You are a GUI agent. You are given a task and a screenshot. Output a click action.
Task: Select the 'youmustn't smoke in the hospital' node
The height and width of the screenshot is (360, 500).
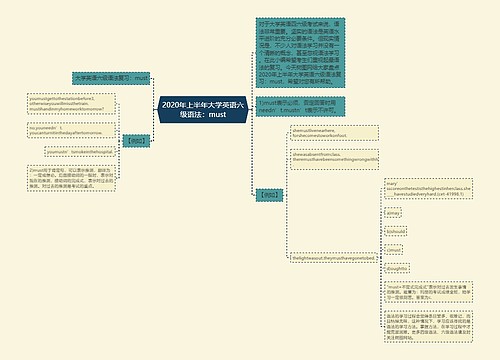click(80, 152)
